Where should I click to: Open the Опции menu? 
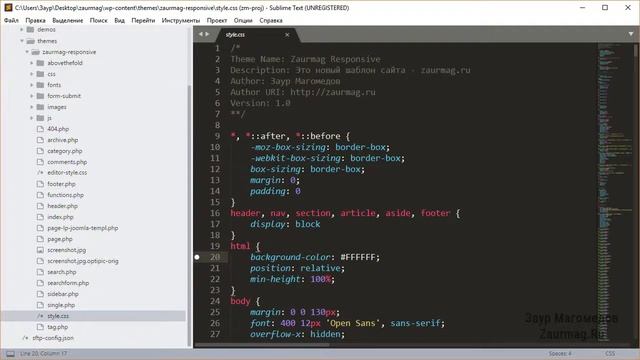pos(243,20)
